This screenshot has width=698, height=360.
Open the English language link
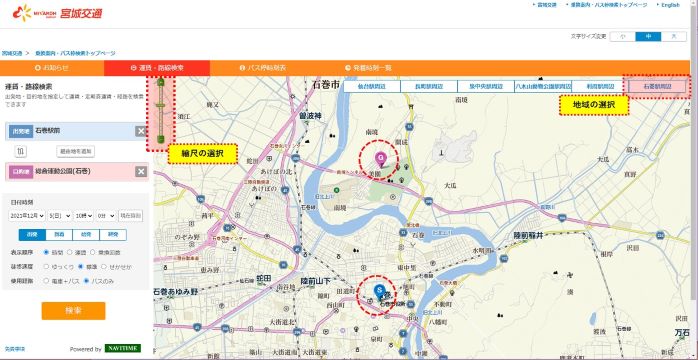click(x=670, y=5)
